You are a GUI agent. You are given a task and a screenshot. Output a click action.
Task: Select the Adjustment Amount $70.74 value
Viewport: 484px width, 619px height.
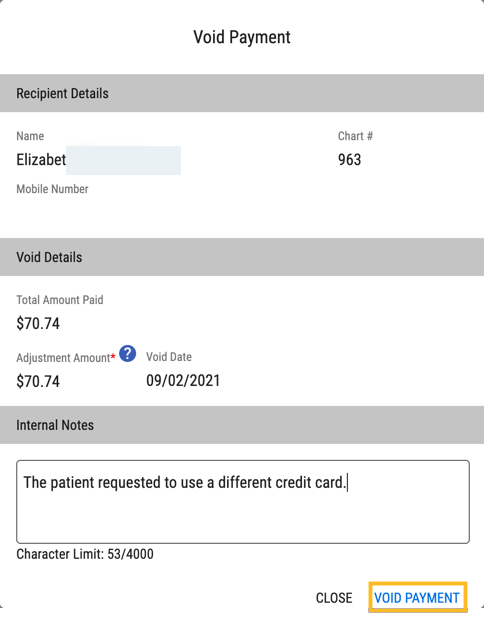(x=38, y=381)
